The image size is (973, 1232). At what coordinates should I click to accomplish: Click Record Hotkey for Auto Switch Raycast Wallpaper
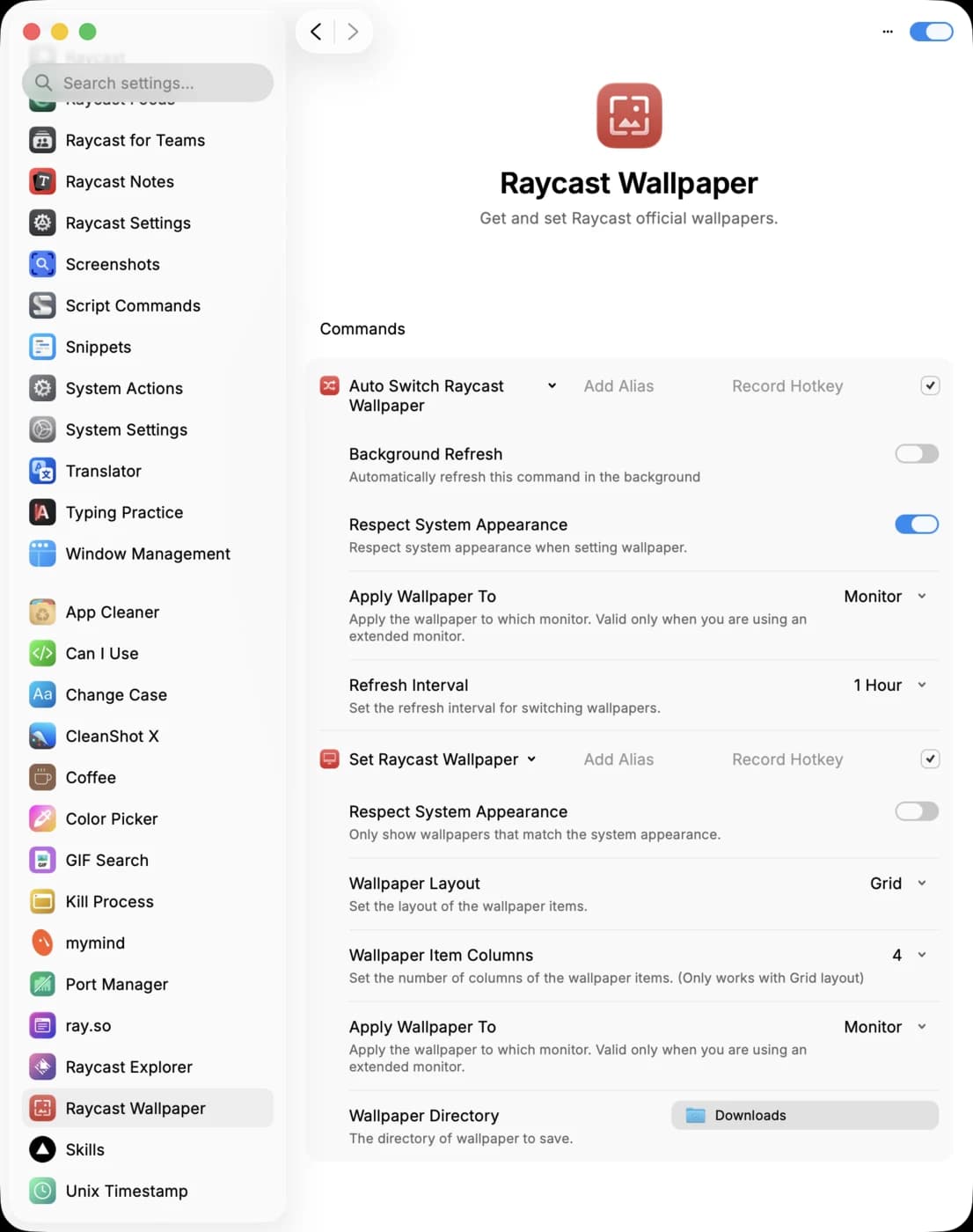(x=787, y=385)
